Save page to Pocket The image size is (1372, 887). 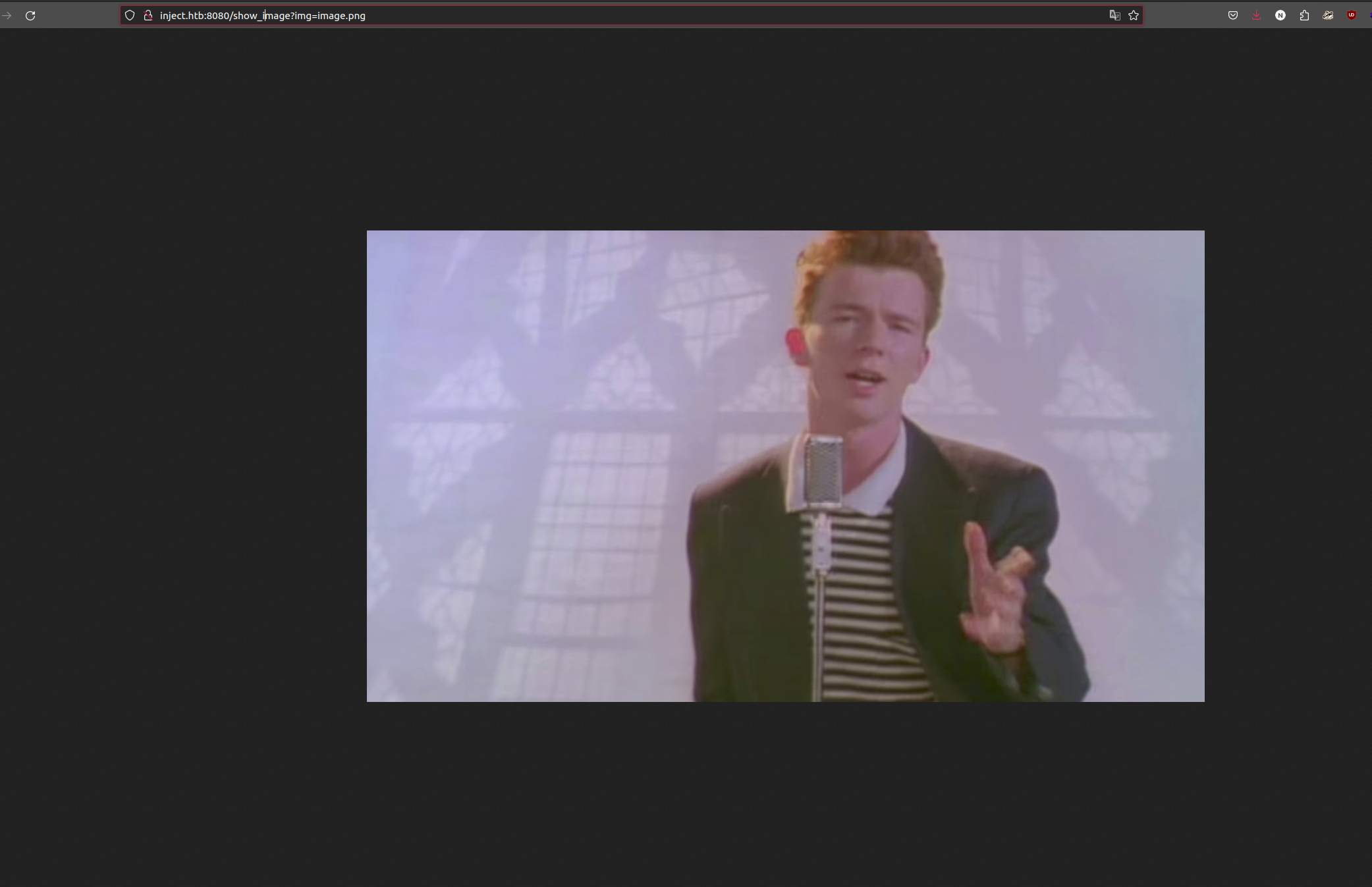(1233, 16)
